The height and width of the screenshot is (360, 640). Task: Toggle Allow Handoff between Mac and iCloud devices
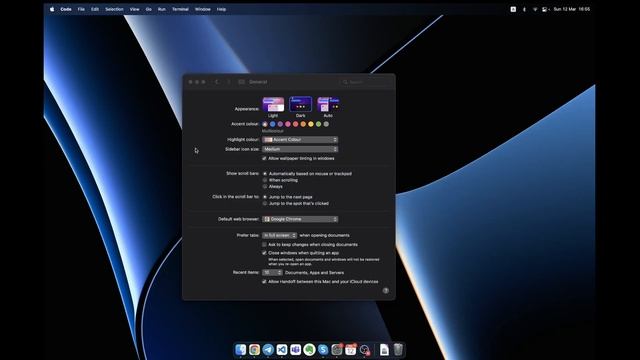click(264, 282)
